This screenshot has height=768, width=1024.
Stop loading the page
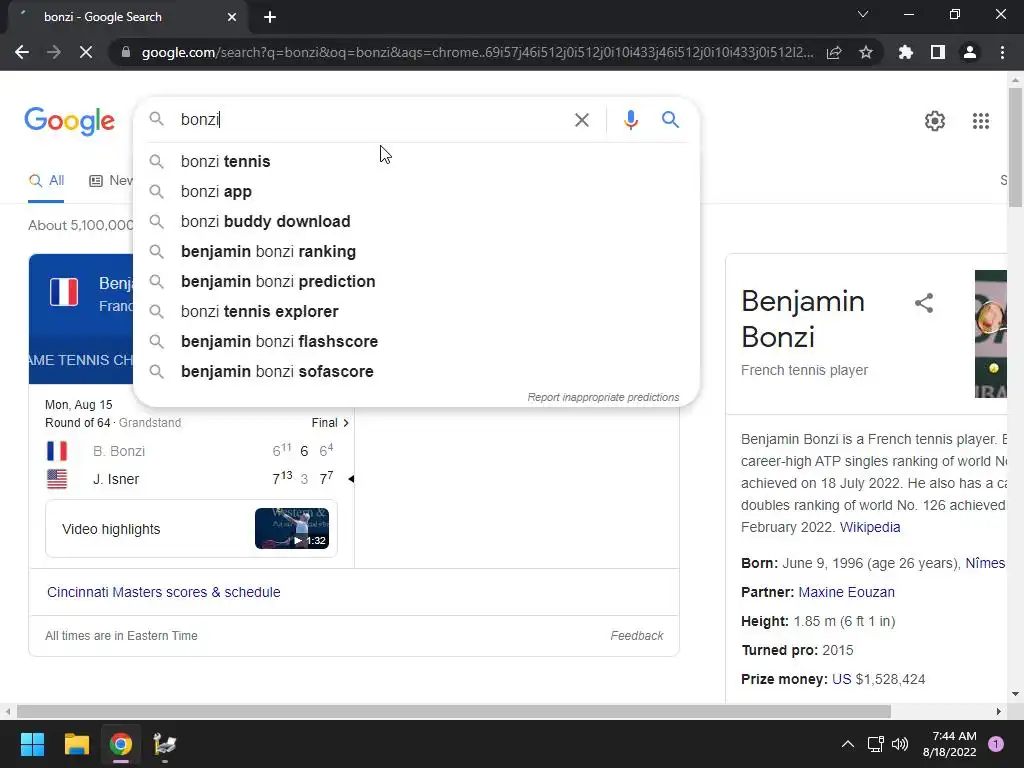coord(86,52)
